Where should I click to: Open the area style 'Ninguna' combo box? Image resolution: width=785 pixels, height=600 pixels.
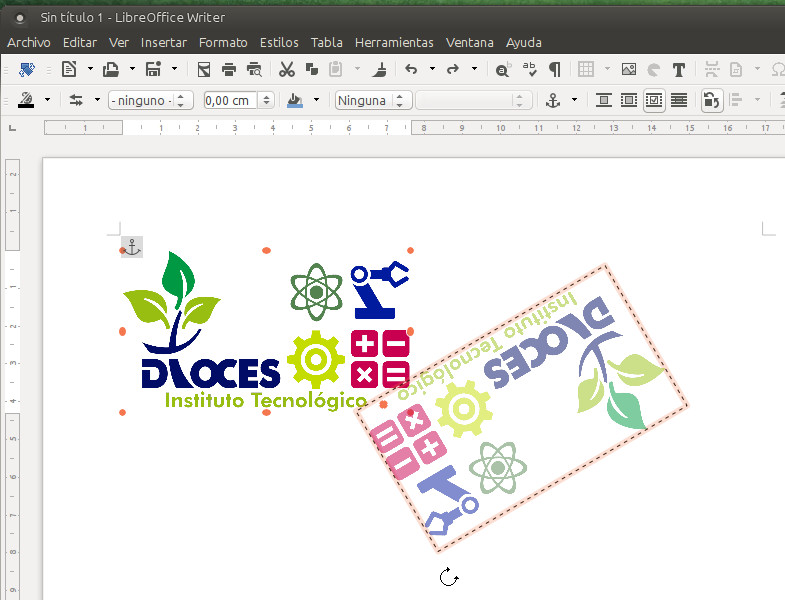pyautogui.click(x=373, y=100)
